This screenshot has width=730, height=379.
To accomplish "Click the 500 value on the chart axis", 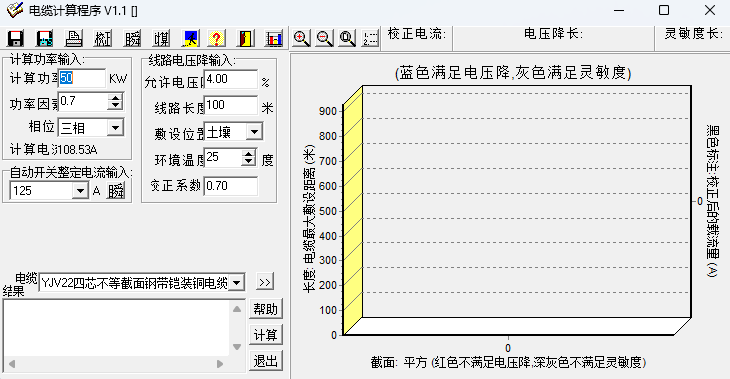I will pyautogui.click(x=328, y=211).
